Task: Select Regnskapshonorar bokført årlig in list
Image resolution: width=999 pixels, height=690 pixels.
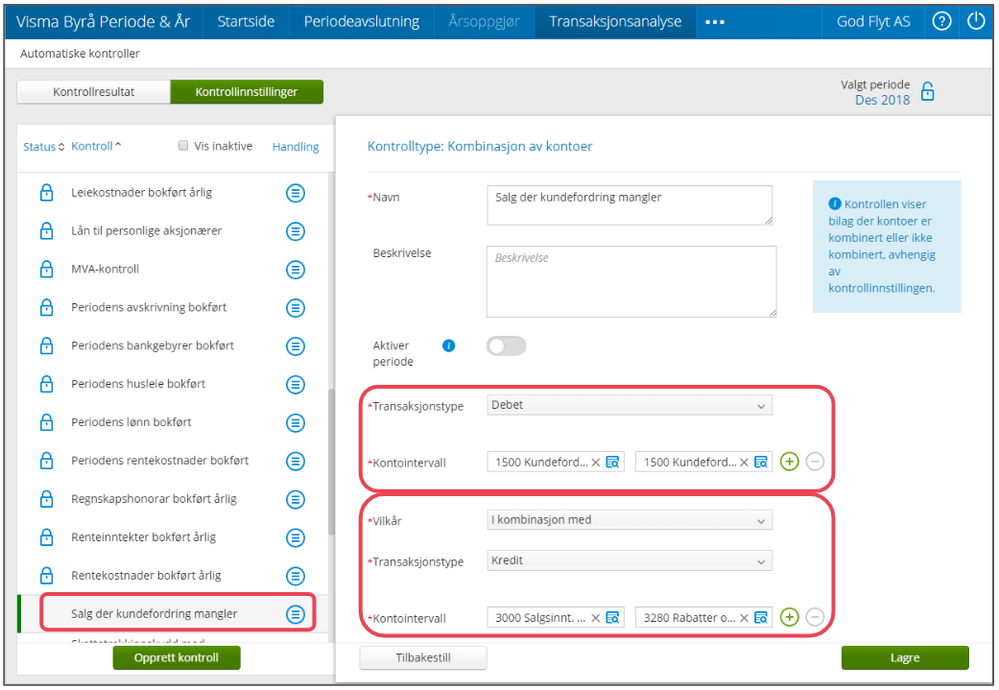Action: tap(154, 499)
